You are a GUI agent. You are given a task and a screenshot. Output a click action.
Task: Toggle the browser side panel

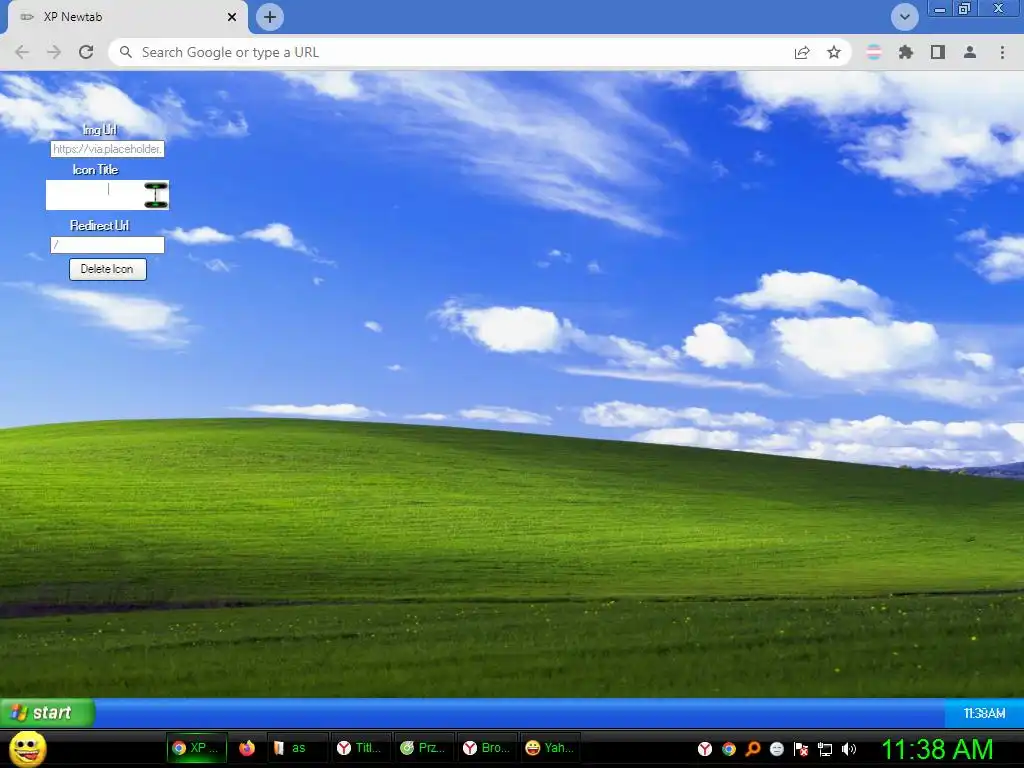pyautogui.click(x=938, y=52)
